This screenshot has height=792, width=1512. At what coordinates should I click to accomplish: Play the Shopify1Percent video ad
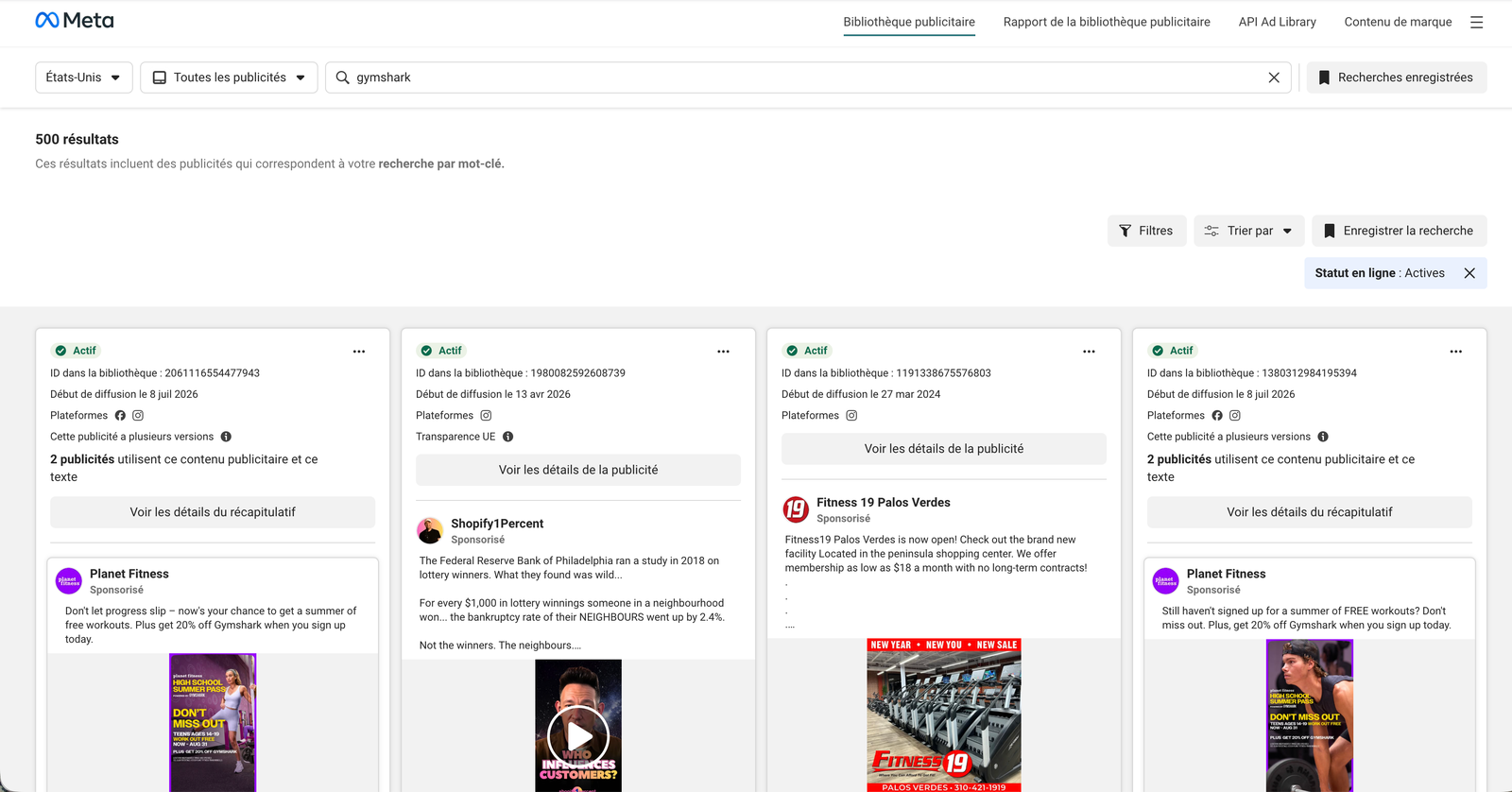578,734
